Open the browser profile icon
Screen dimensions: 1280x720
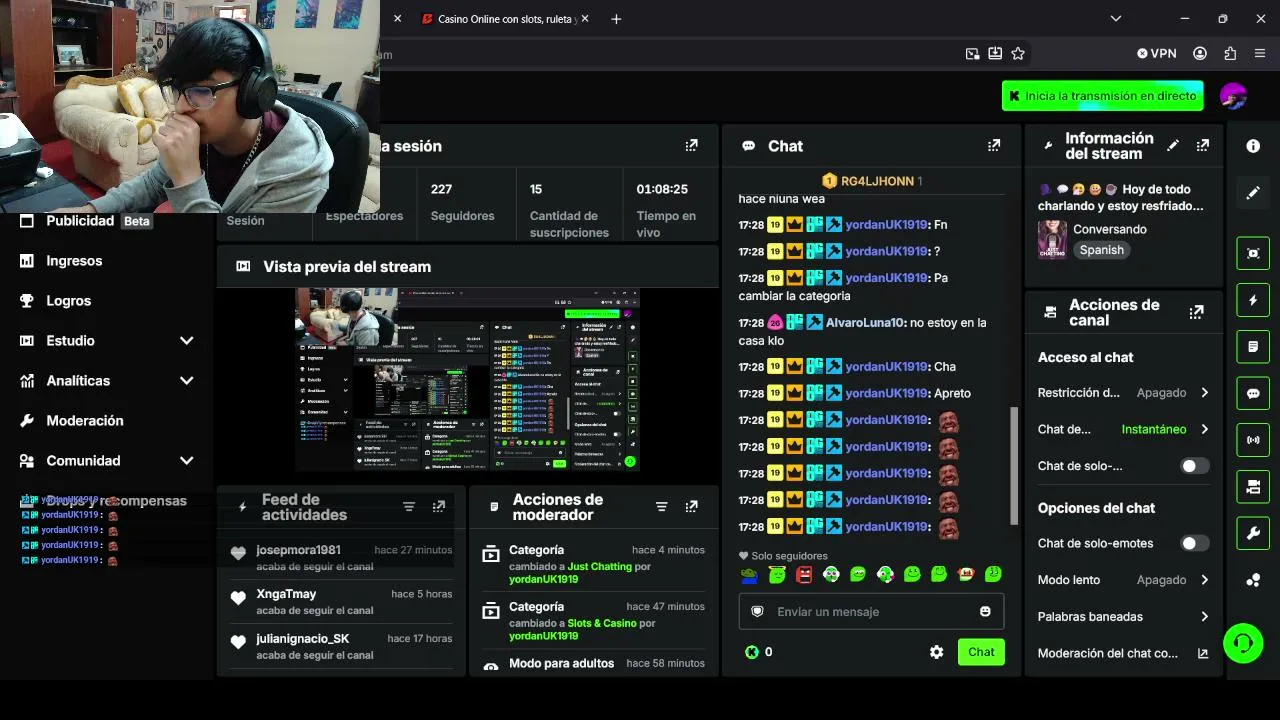pyautogui.click(x=1200, y=54)
